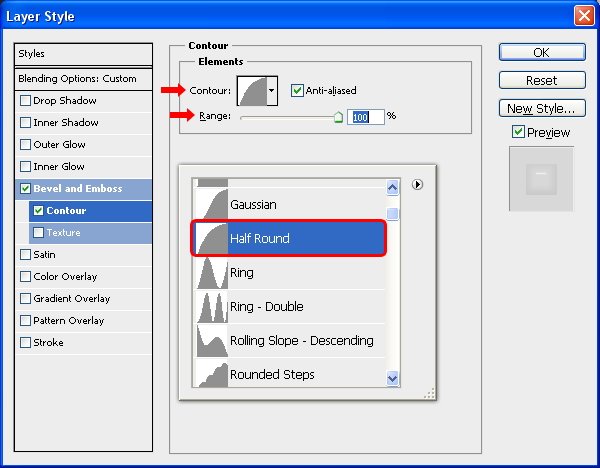This screenshot has height=468, width=600.
Task: Open the contour picker flyout menu arrow
Action: click(418, 184)
